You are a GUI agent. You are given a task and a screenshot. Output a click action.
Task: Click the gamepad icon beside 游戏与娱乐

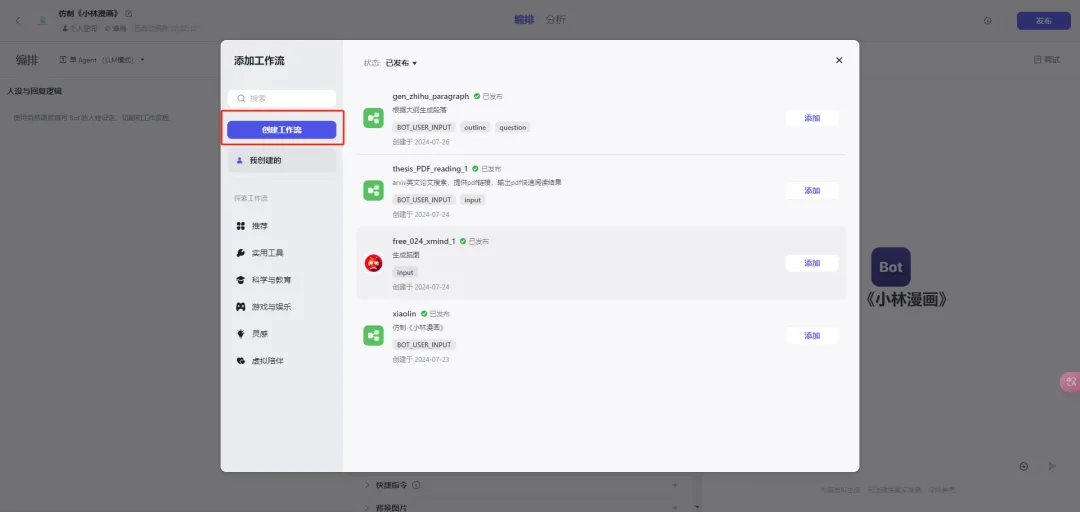coord(240,307)
